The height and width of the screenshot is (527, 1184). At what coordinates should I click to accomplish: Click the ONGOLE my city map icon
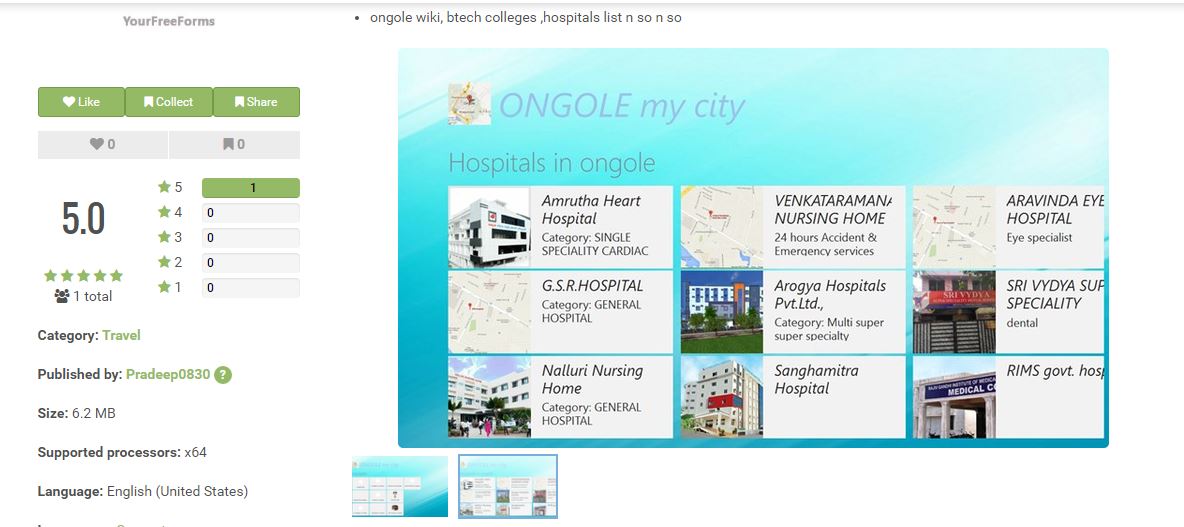(x=469, y=104)
